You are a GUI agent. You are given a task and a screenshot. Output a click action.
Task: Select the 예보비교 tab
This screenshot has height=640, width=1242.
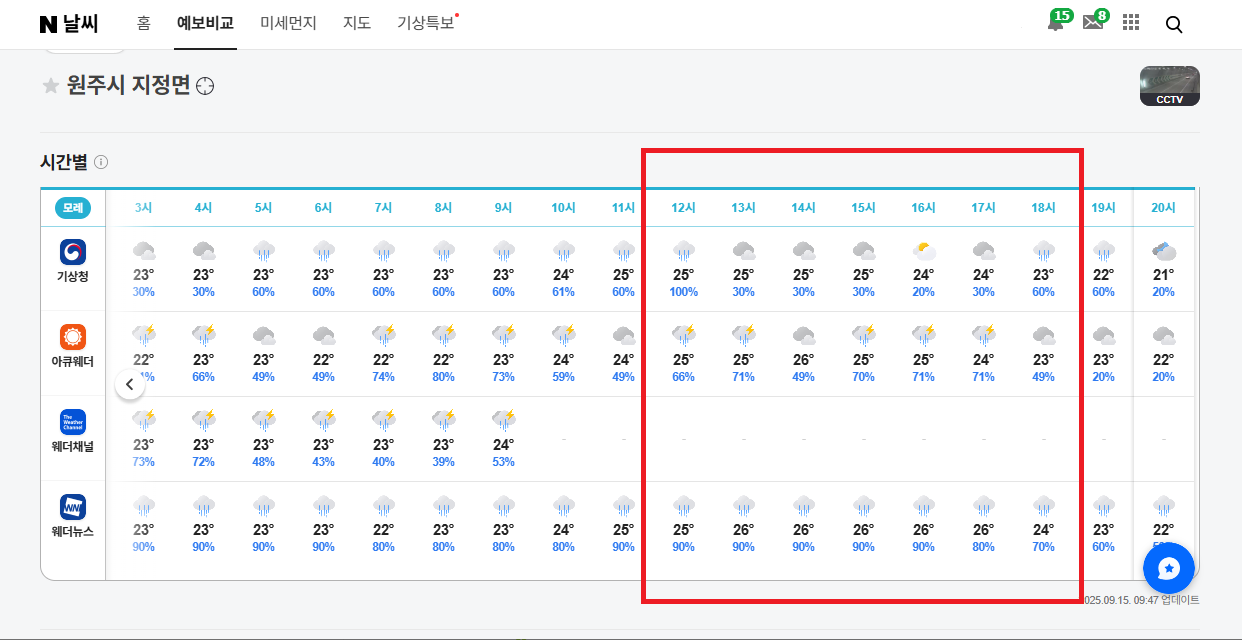click(x=205, y=23)
